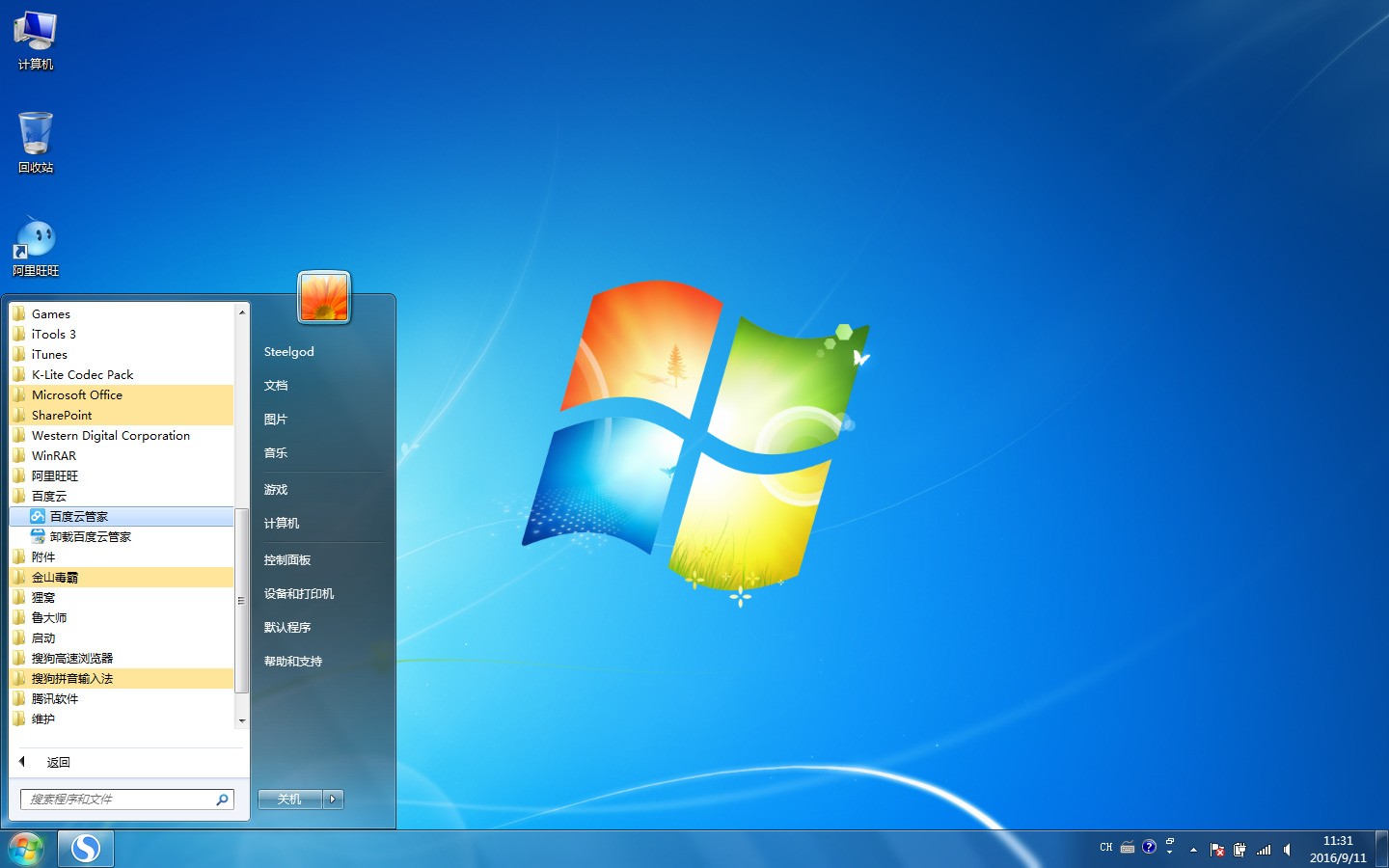Open Action Center flag icon

[x=1216, y=850]
